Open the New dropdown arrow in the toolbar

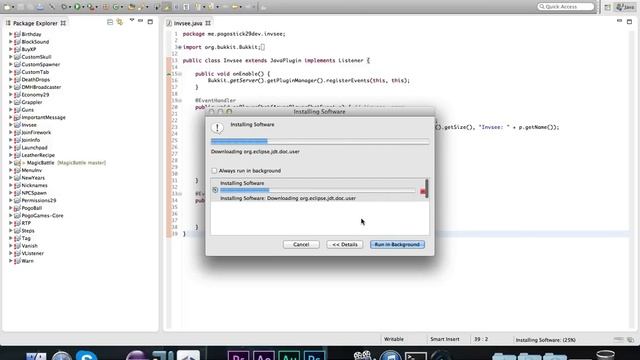(13, 7)
